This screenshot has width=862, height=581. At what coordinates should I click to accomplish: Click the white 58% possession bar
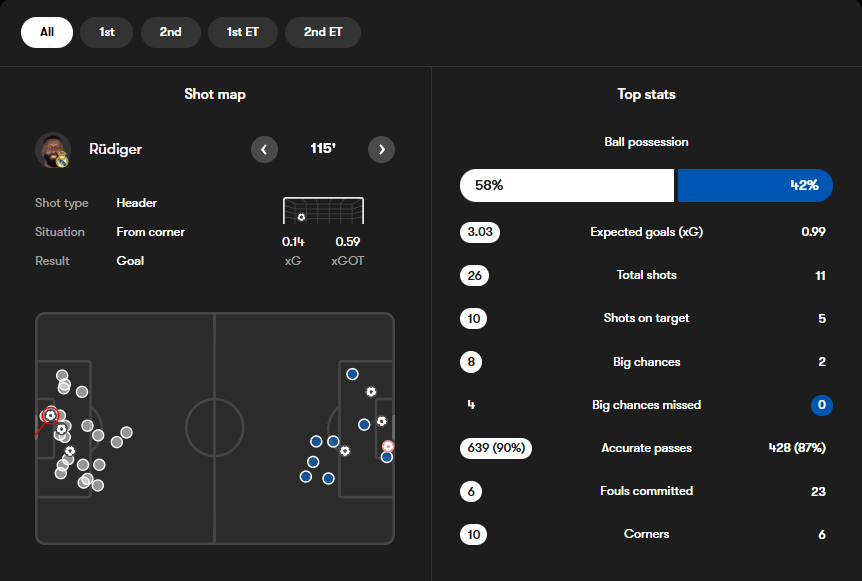(x=567, y=185)
